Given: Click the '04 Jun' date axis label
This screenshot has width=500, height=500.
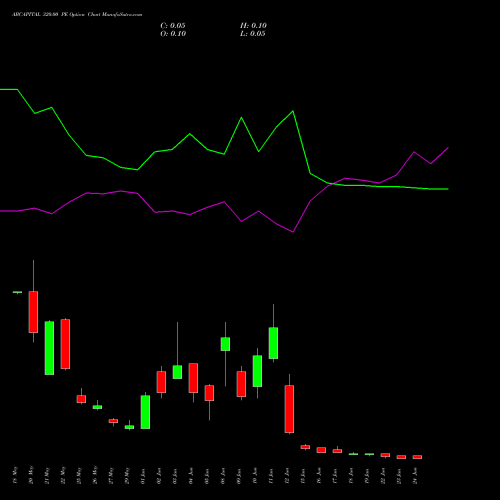Looking at the screenshot, I should tap(191, 476).
